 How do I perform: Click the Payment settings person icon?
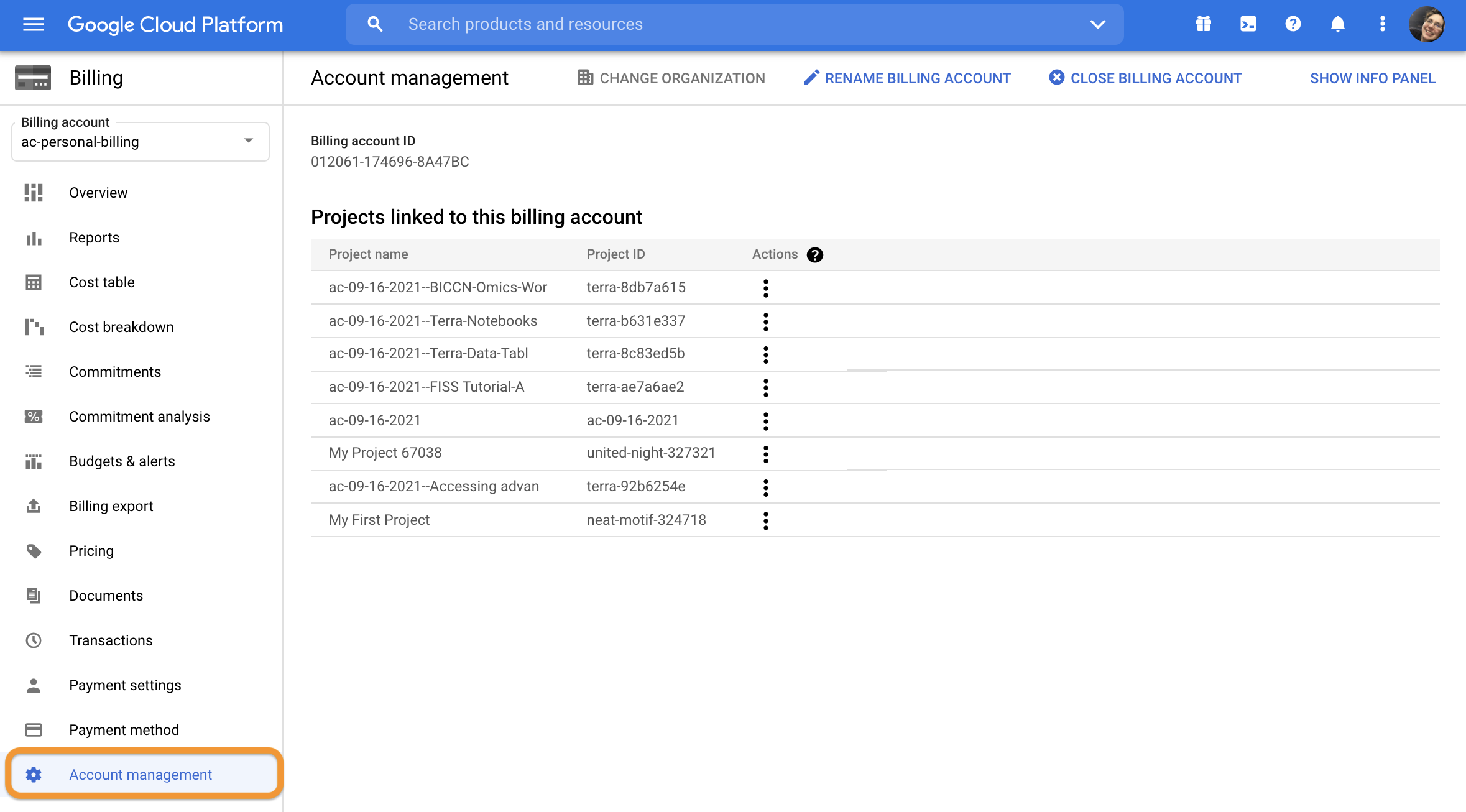click(34, 685)
